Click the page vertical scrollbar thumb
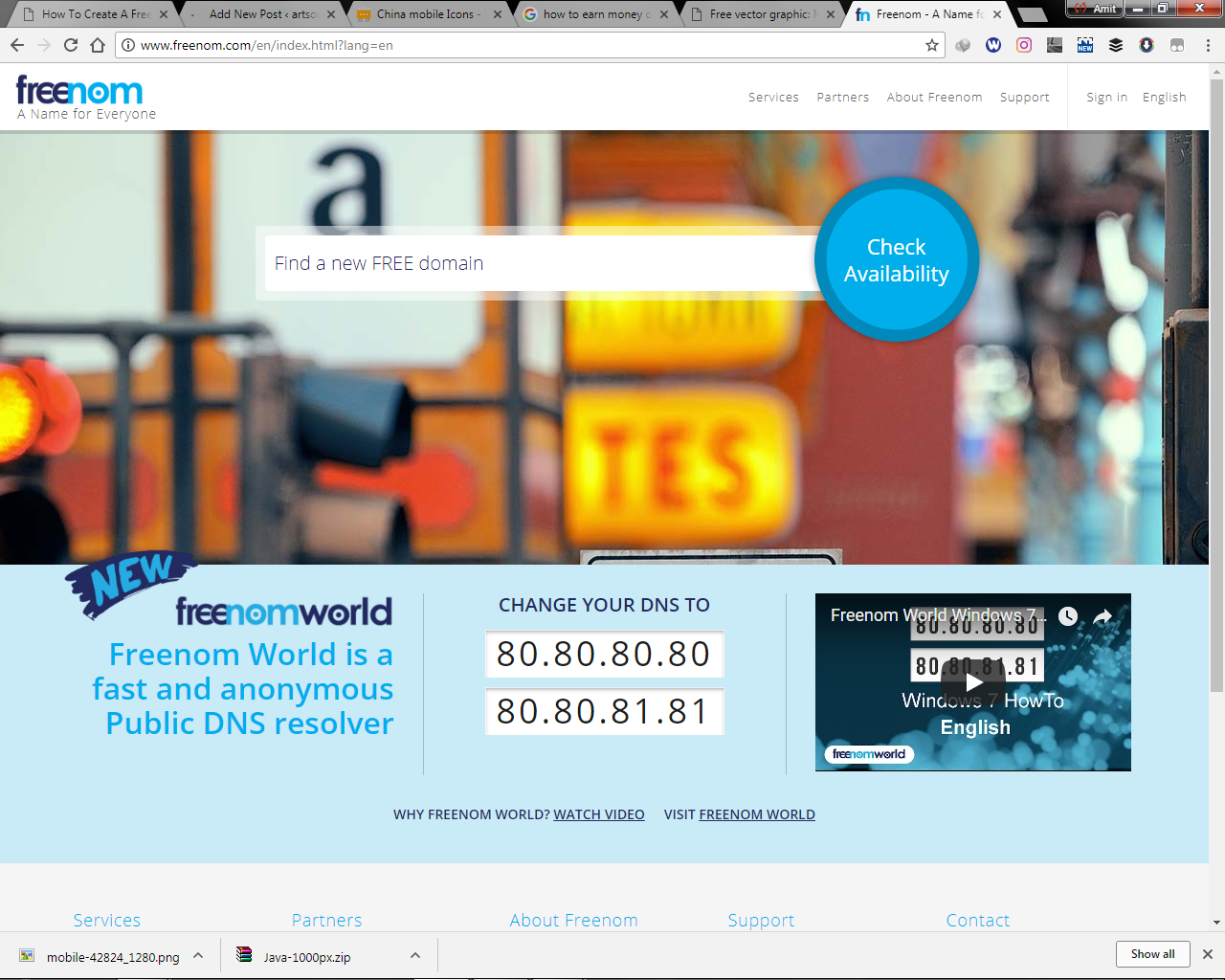The height and width of the screenshot is (980, 1225). coord(1216,385)
